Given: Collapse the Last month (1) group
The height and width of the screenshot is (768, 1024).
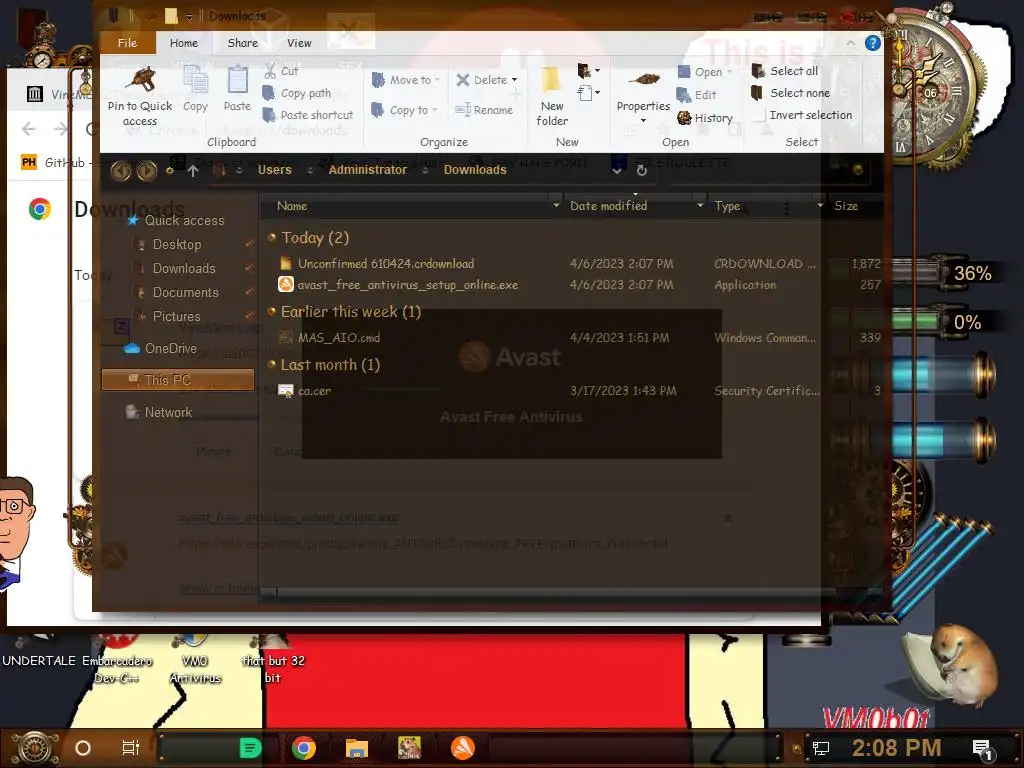Looking at the screenshot, I should coord(272,364).
